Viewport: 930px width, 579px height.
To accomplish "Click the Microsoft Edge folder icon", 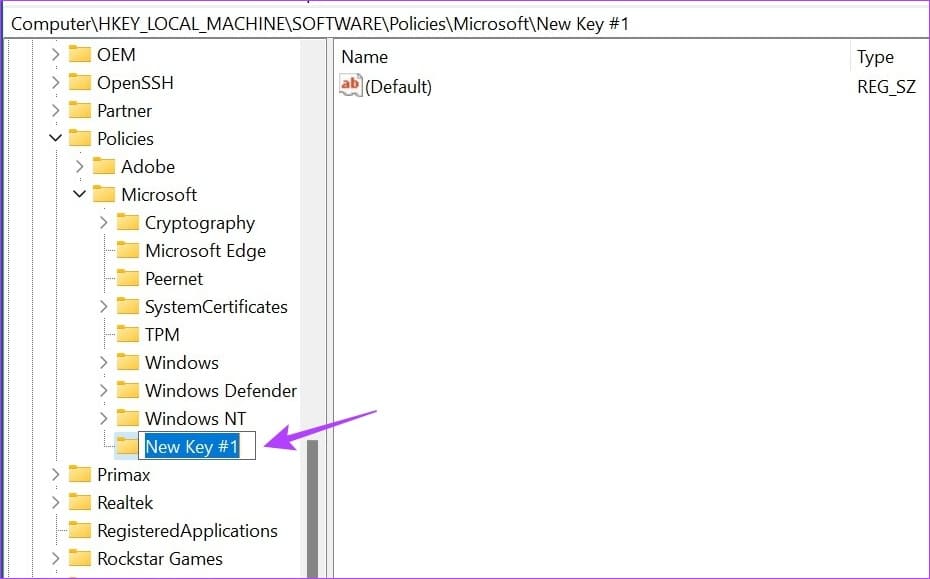I will (128, 250).
